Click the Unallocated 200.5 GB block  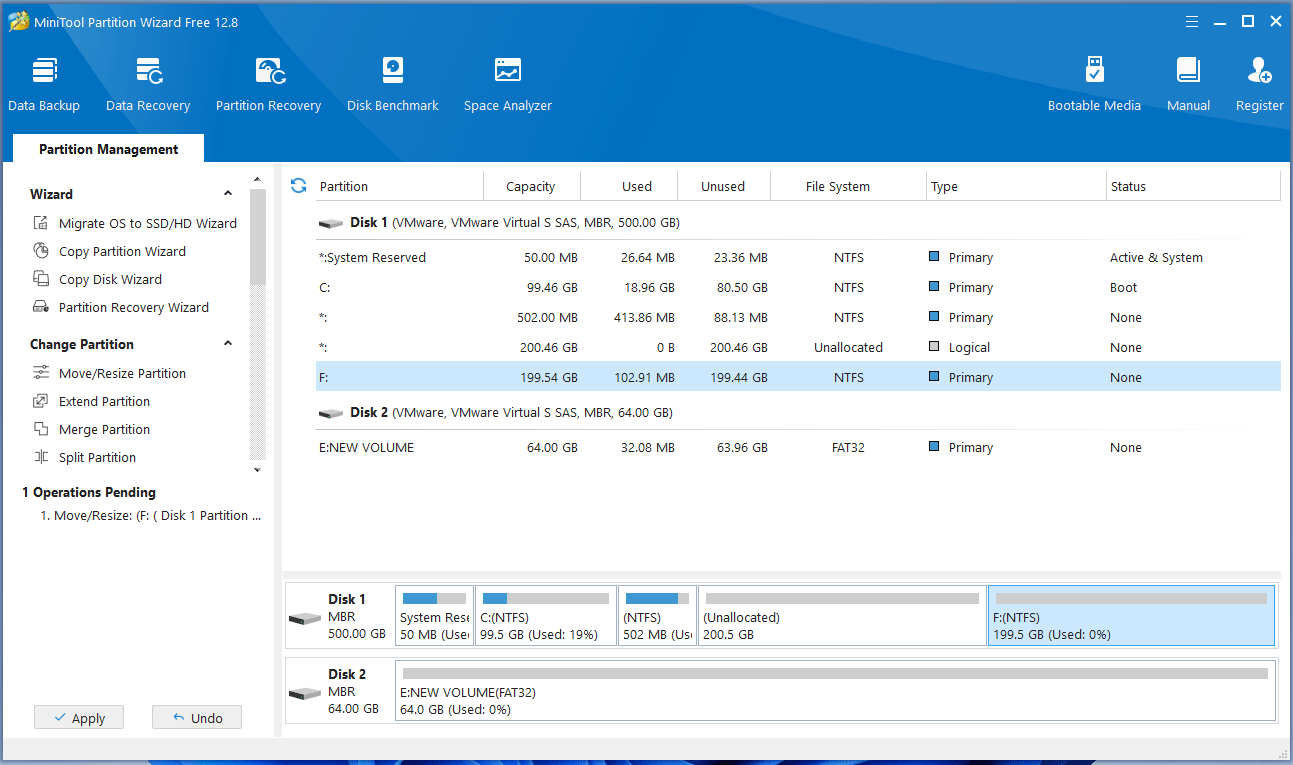click(x=842, y=616)
